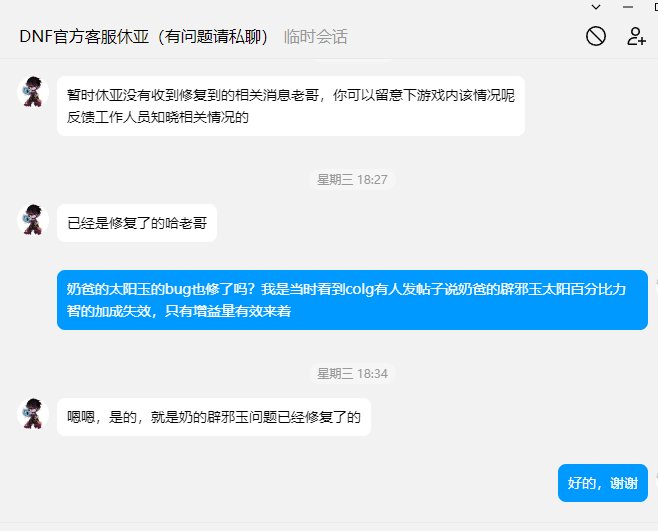This screenshot has width=658, height=531.
Task: Click own avatar next to '好的，谢谢' bubble
Action: pos(656,480)
